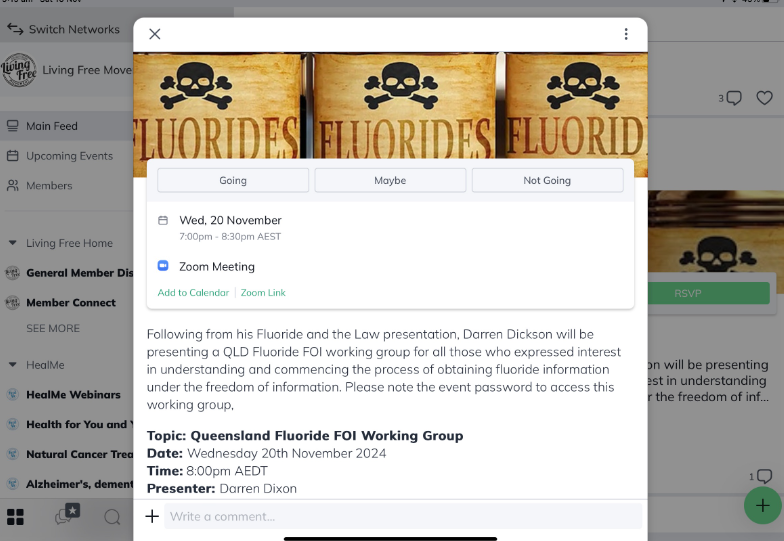Image resolution: width=784 pixels, height=541 pixels.
Task: Collapse the Living Free Home section
Action: [x=12, y=243]
